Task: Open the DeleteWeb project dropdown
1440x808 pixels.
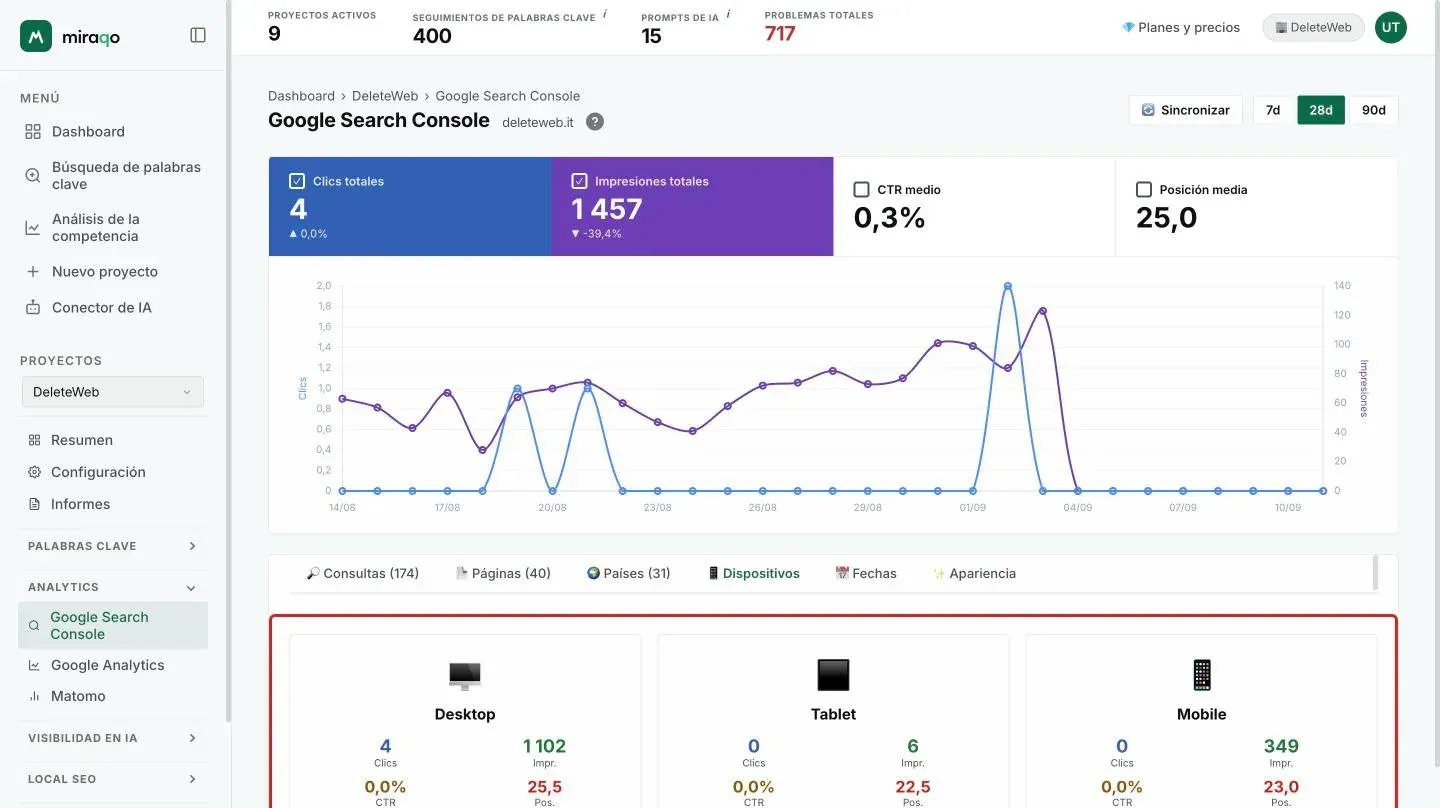Action: click(113, 392)
